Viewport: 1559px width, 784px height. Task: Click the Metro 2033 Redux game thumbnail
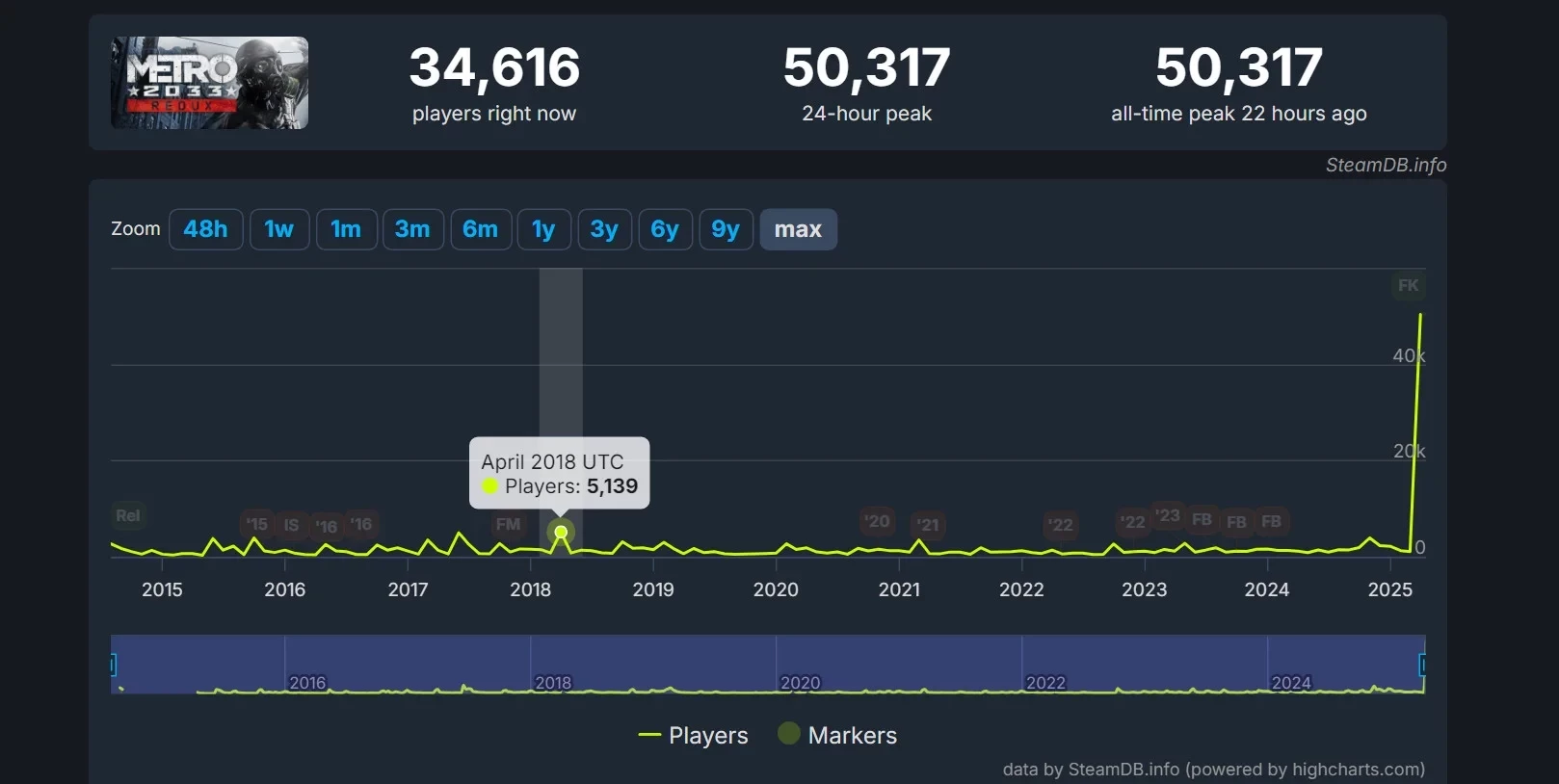tap(209, 83)
